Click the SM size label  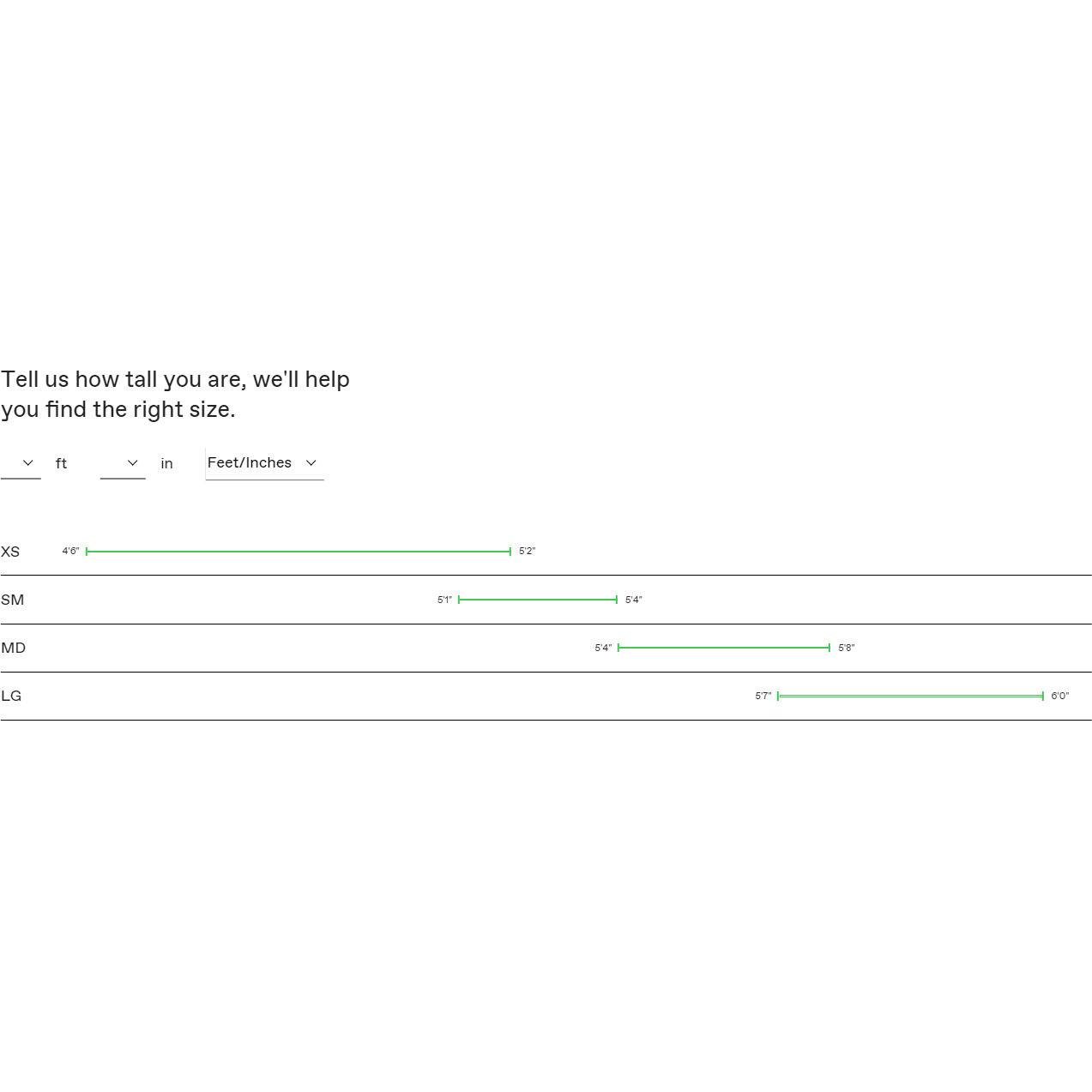[x=13, y=600]
